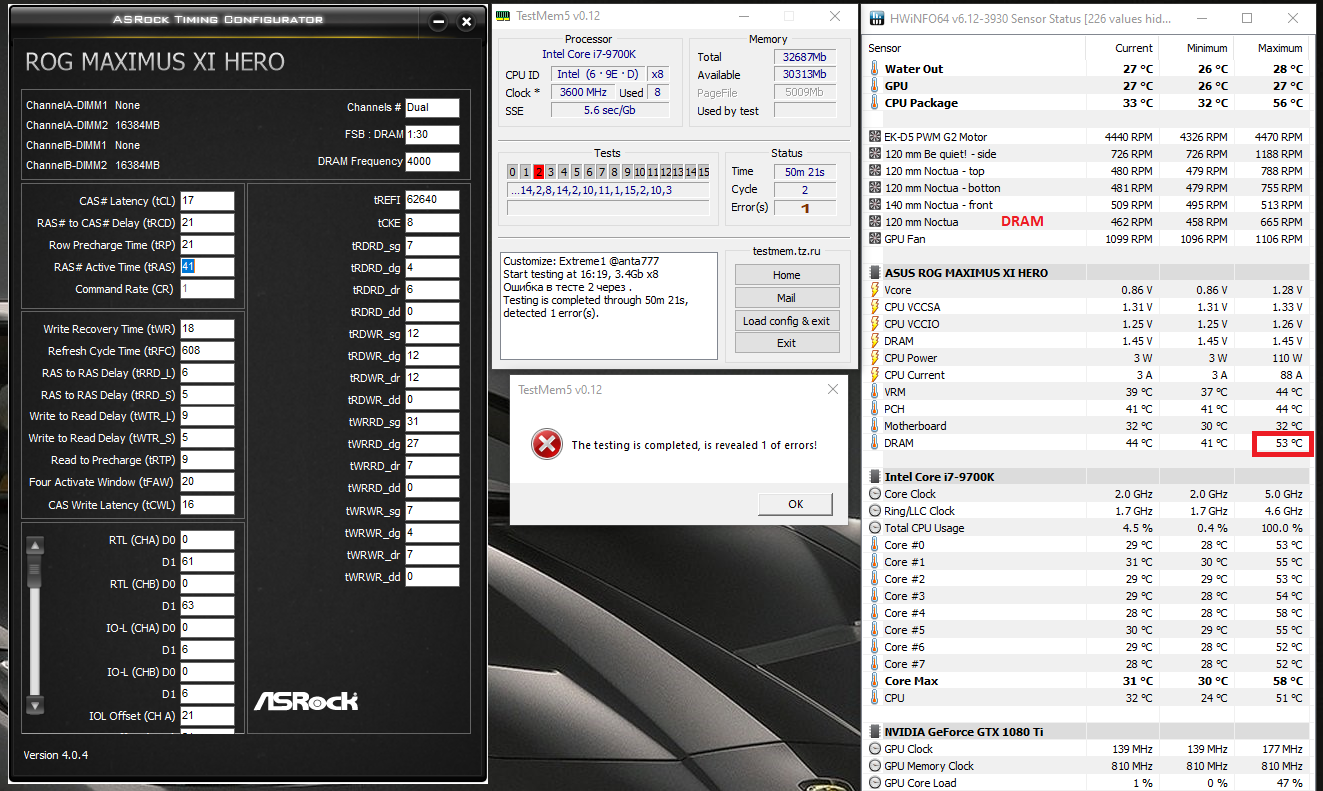Click the NVIDIA GeForce GTX 1080 Ti group icon
Screen dimensions: 1323x791
pos(874,732)
